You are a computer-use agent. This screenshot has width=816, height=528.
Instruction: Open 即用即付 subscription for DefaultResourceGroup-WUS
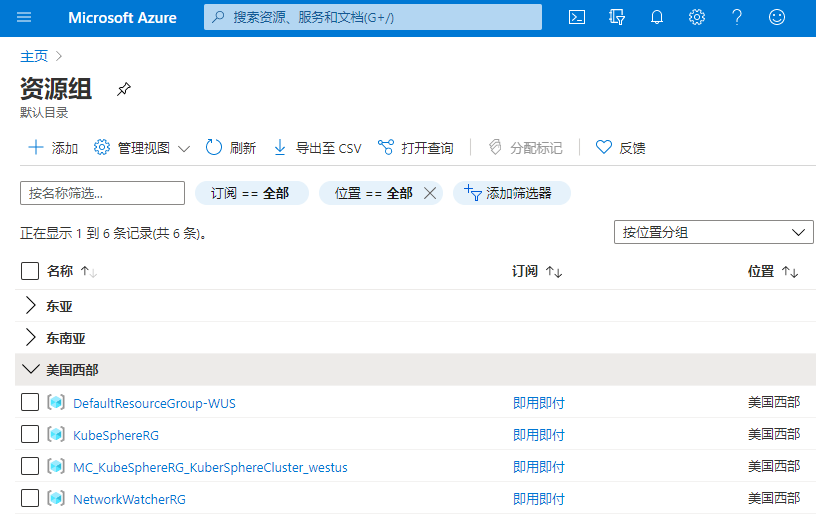click(x=539, y=403)
